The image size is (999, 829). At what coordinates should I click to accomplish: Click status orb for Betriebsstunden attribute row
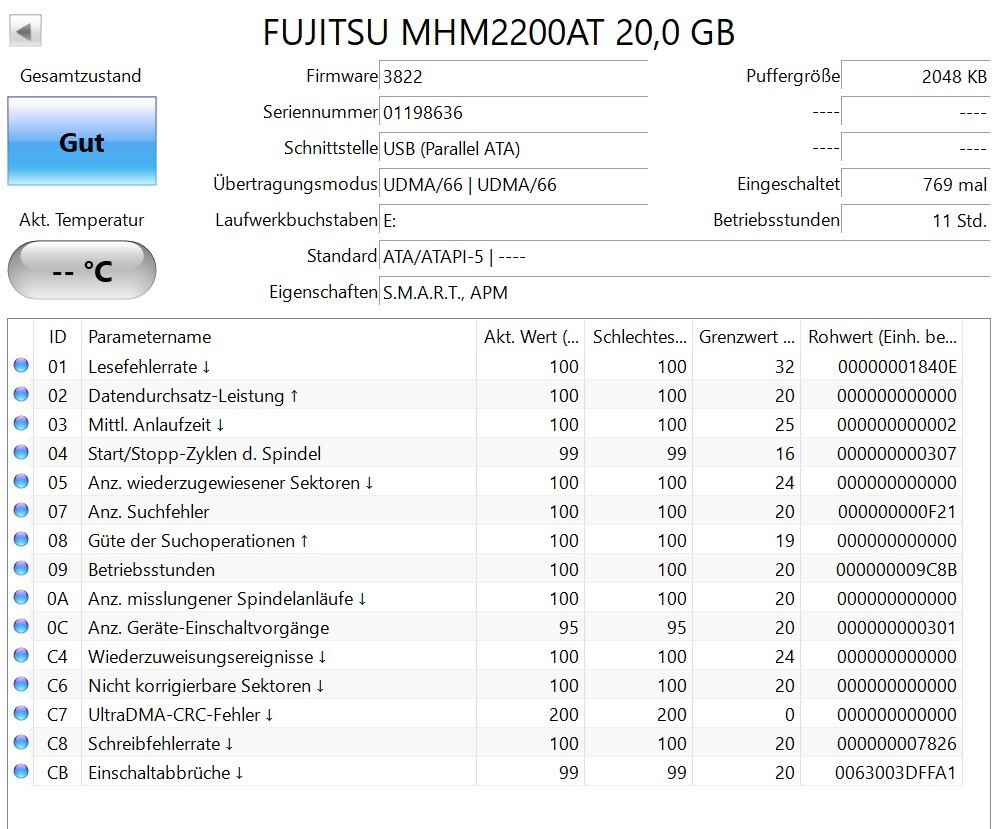[21, 568]
